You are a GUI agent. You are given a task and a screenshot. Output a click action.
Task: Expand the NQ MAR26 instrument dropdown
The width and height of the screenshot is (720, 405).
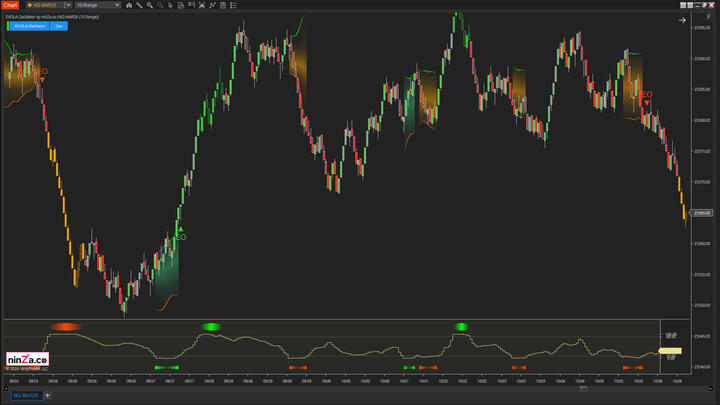coord(66,5)
